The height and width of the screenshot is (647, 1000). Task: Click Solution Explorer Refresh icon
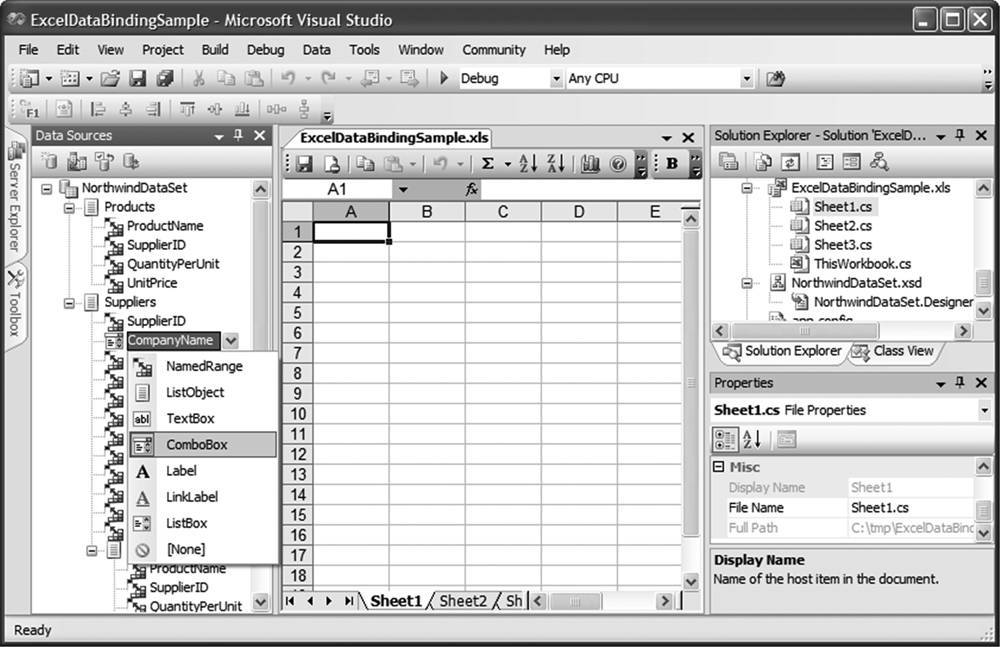[790, 162]
